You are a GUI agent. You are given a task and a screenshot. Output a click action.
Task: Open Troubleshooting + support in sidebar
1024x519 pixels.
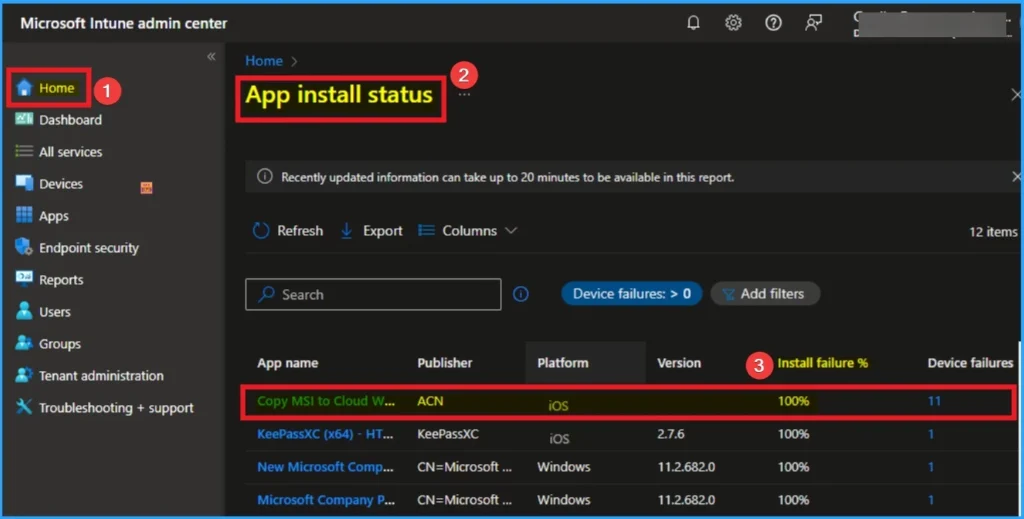click(x=116, y=408)
